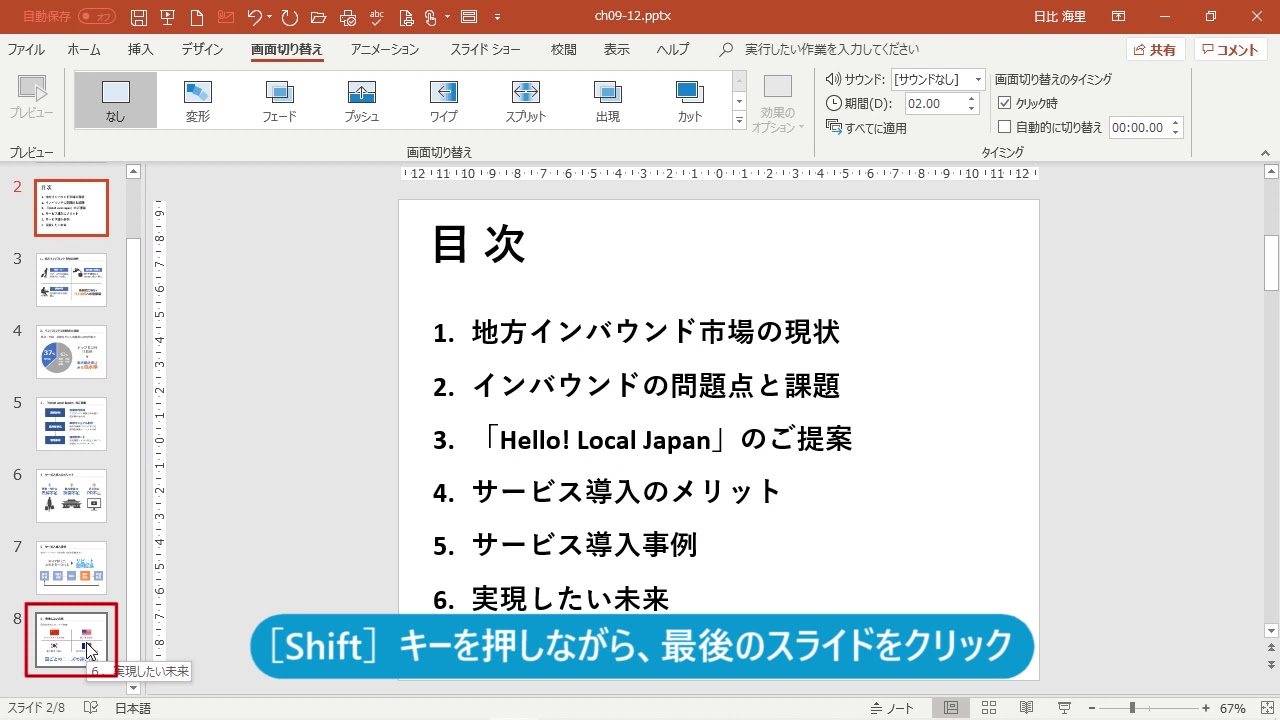Open the ファイル tab
The height and width of the screenshot is (720, 1280).
(26, 50)
